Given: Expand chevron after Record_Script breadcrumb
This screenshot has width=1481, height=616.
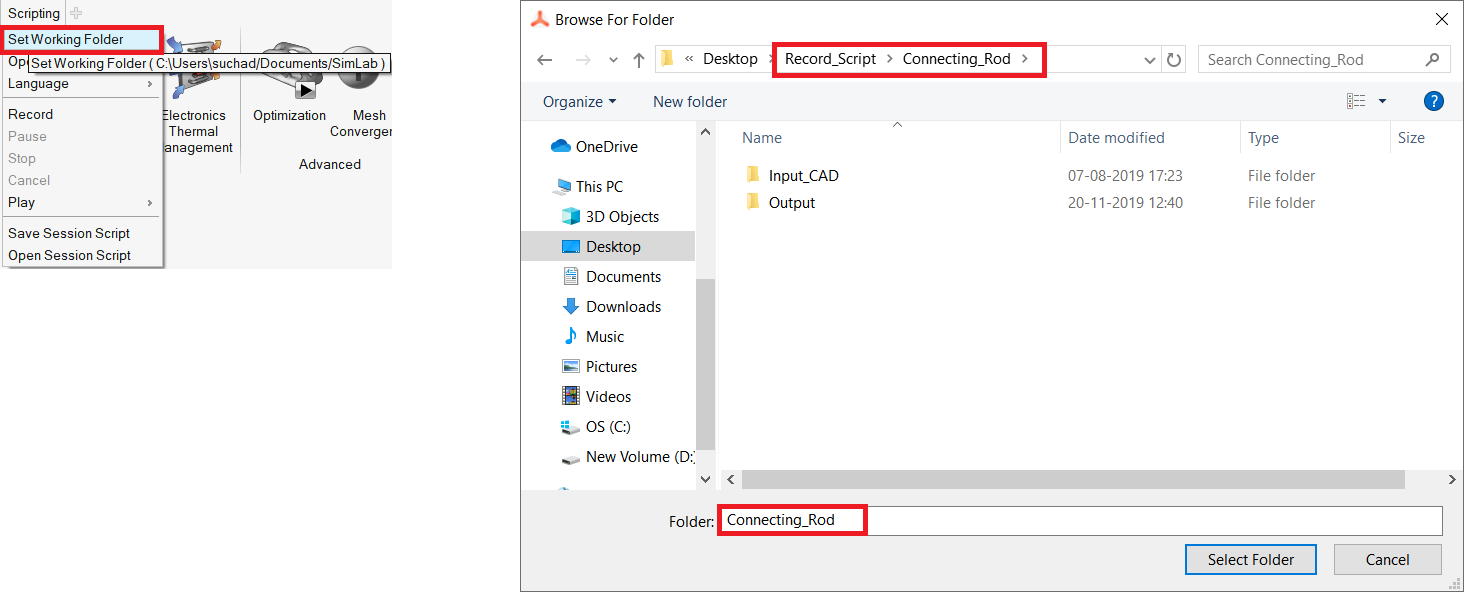Looking at the screenshot, I should point(889,60).
